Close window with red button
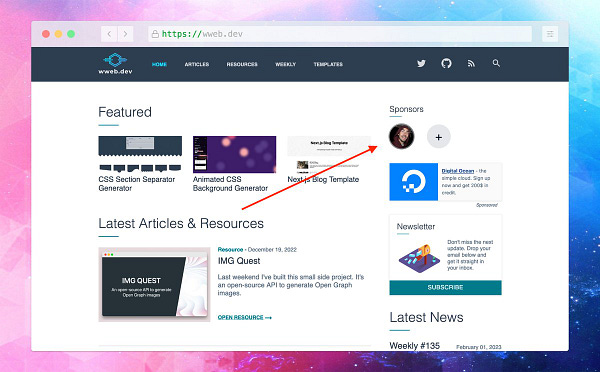 click(46, 34)
